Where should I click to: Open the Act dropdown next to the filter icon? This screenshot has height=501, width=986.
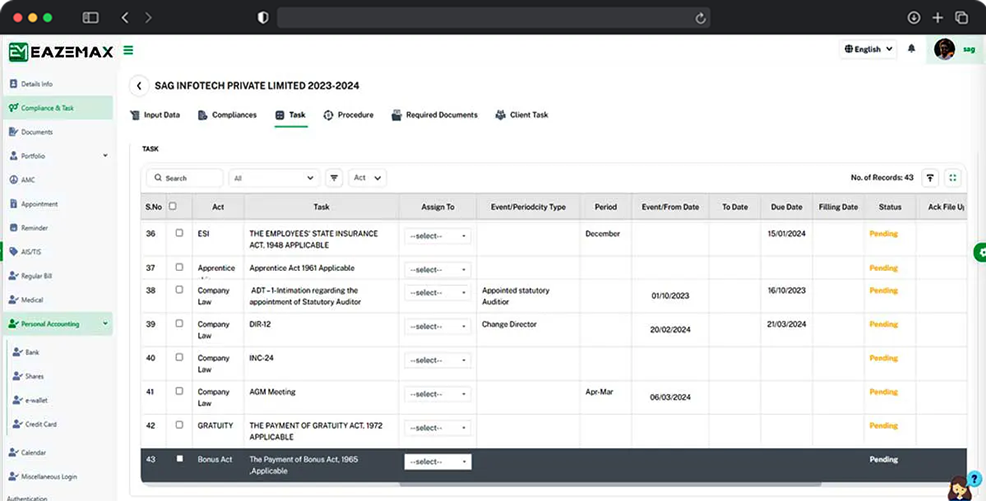367,178
